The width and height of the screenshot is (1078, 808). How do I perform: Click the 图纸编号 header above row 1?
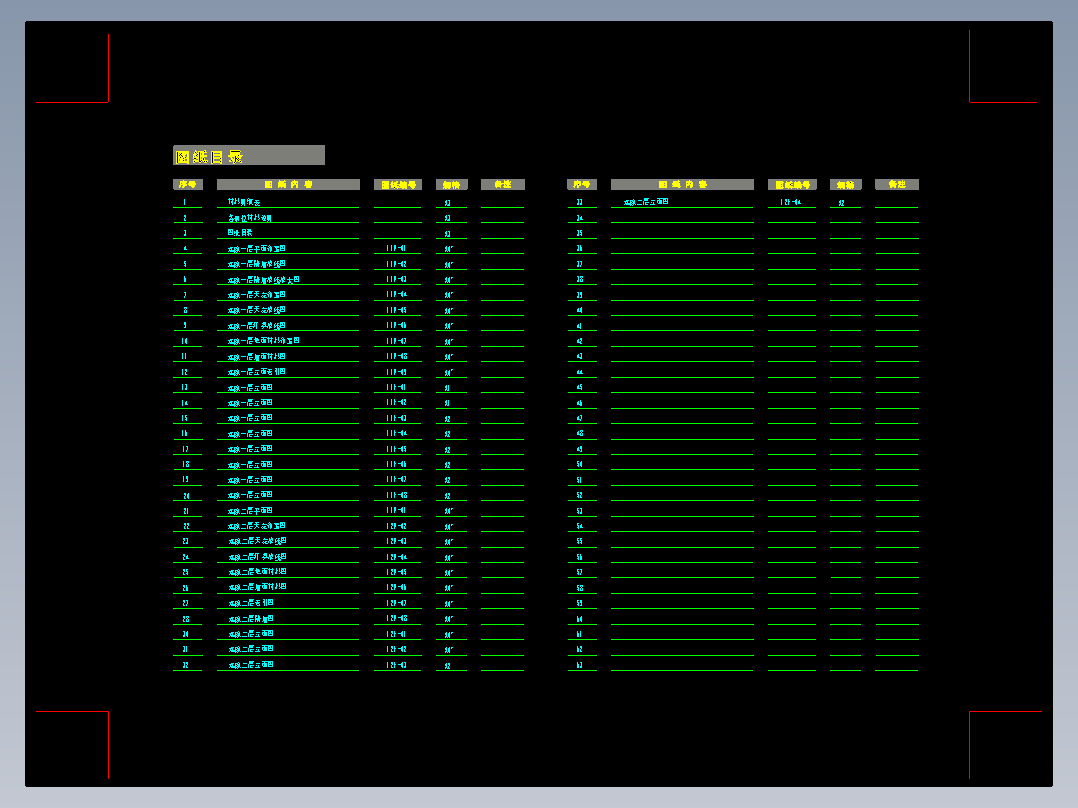click(398, 184)
